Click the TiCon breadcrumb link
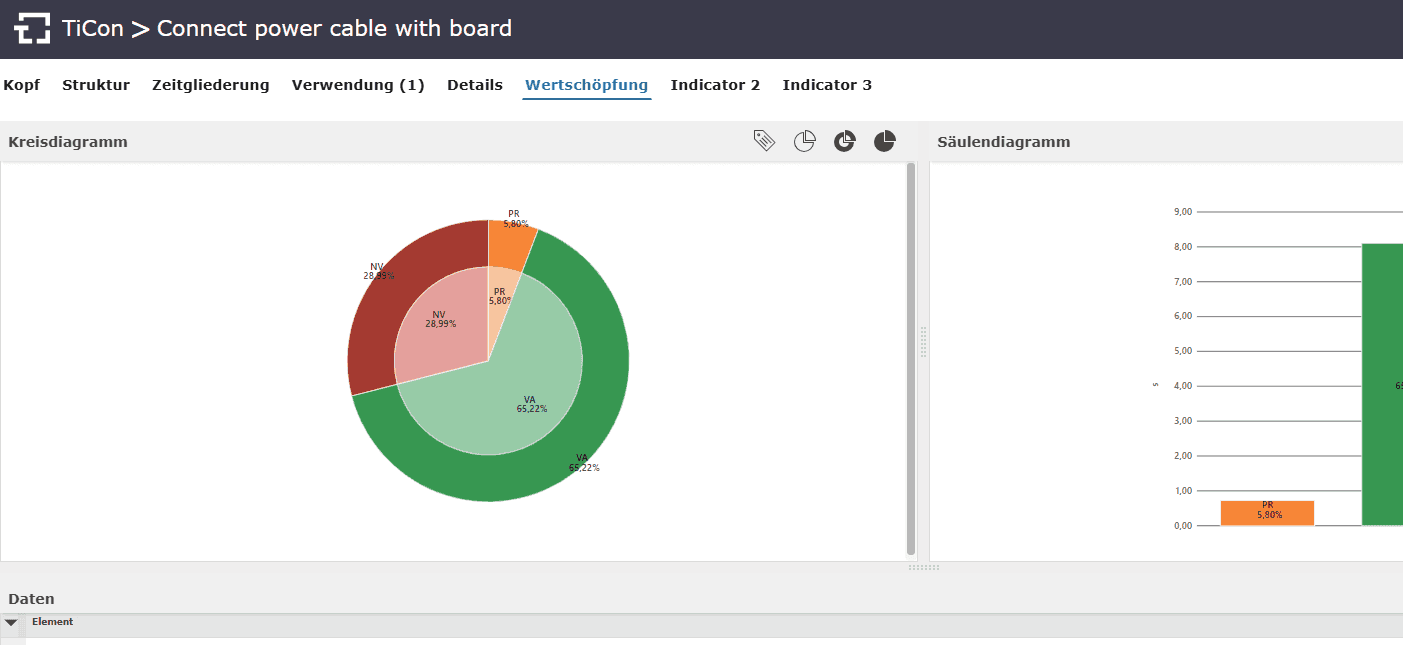1403x645 pixels. tap(93, 29)
